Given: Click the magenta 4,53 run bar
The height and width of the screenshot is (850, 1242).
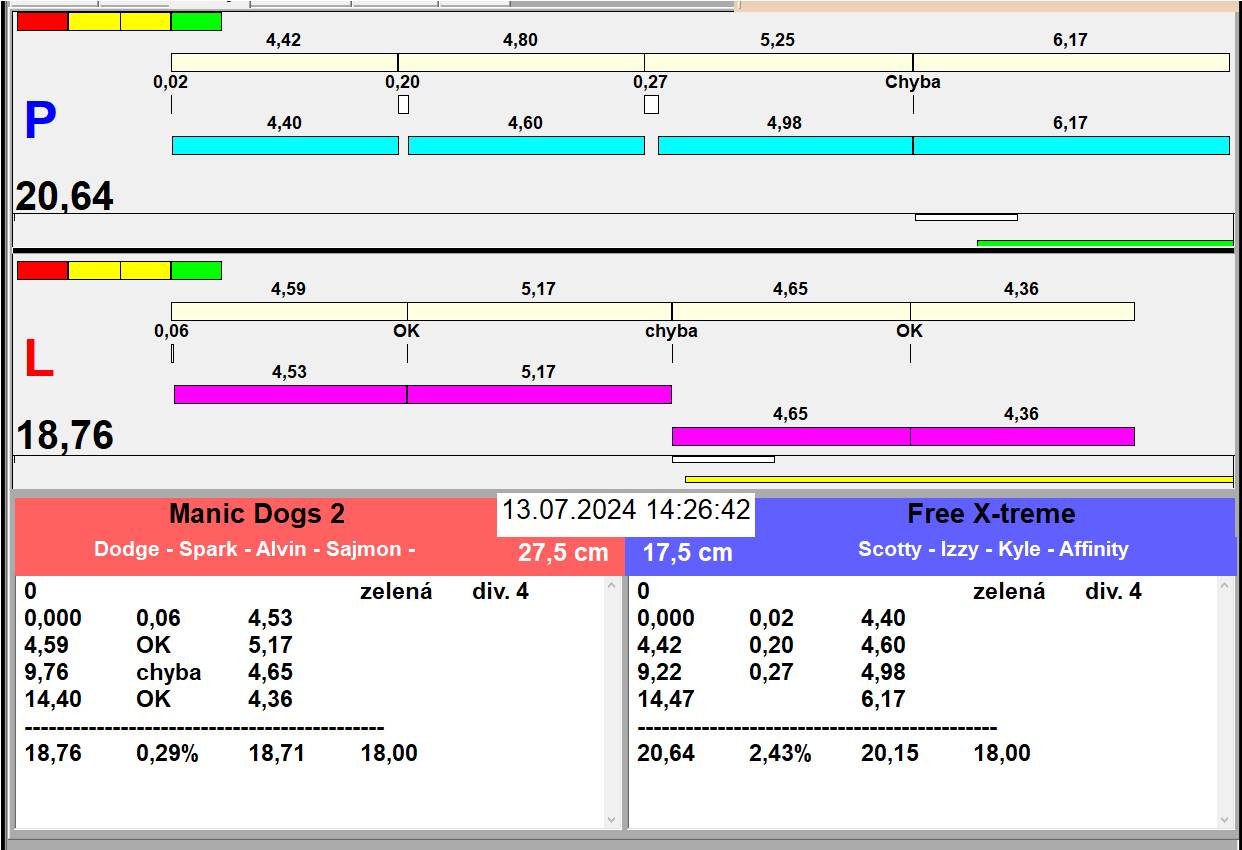Looking at the screenshot, I should (290, 394).
